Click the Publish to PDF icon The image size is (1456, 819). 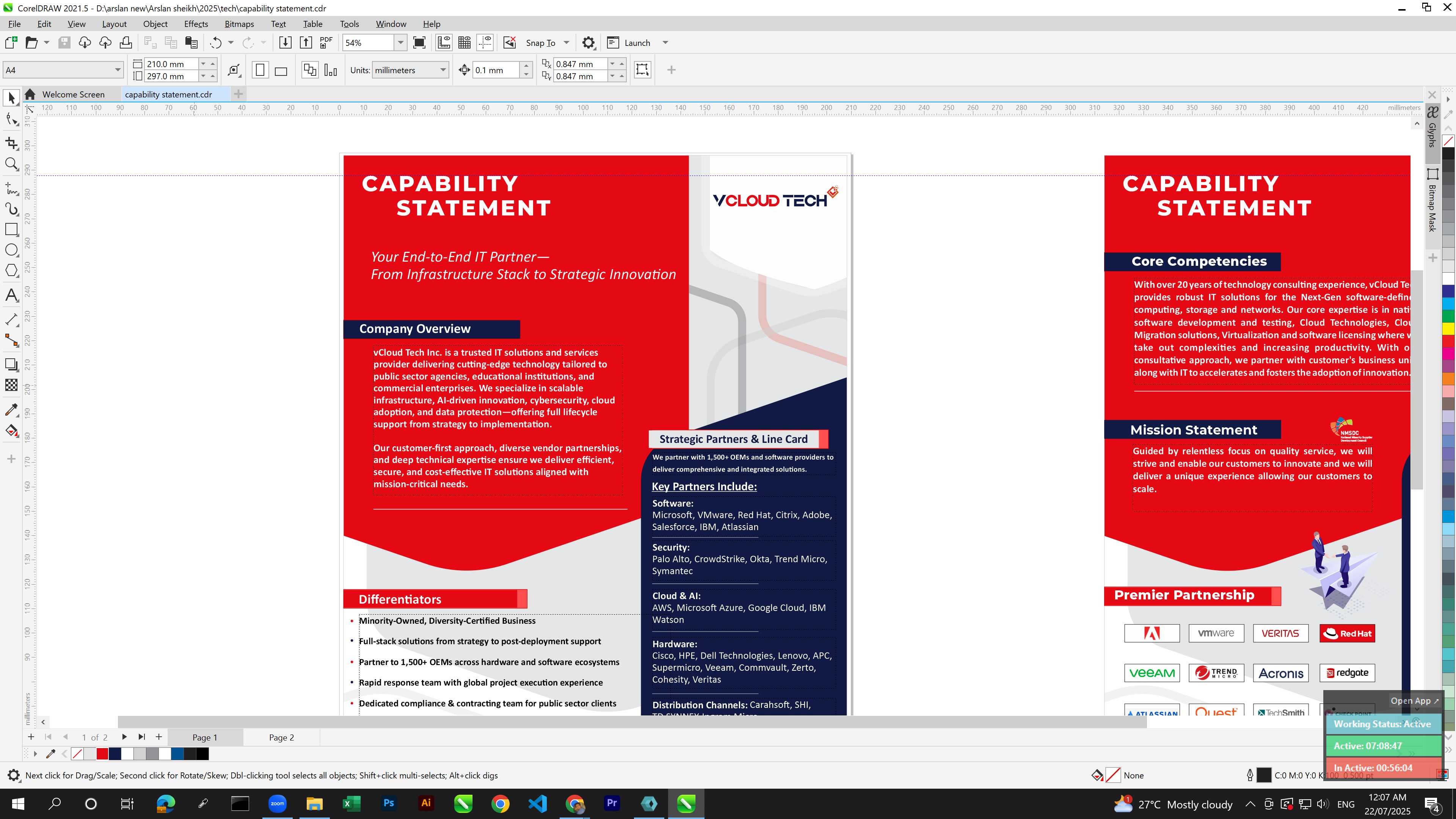tap(326, 42)
